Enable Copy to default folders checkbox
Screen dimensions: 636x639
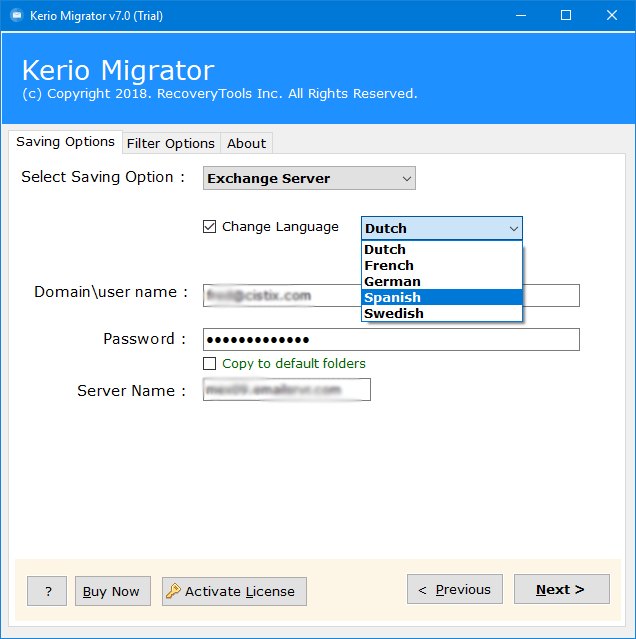click(209, 364)
